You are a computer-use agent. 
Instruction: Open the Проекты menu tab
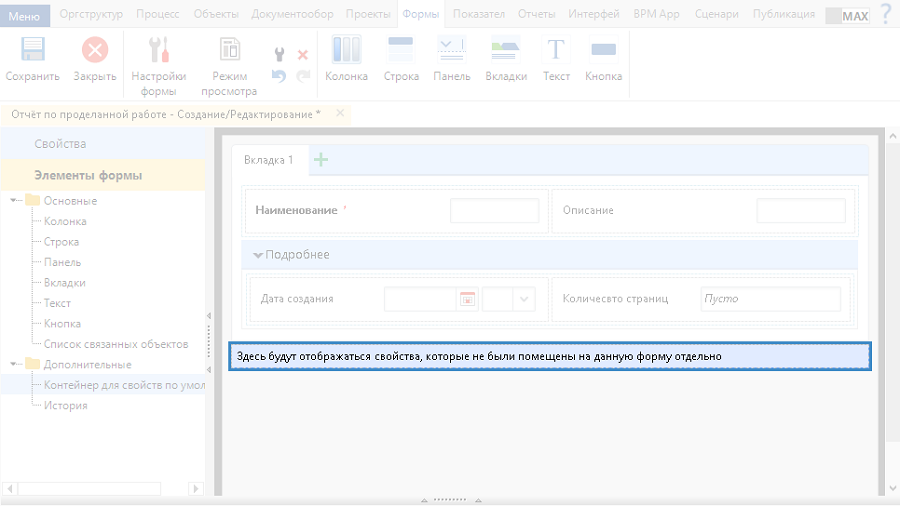pos(368,14)
